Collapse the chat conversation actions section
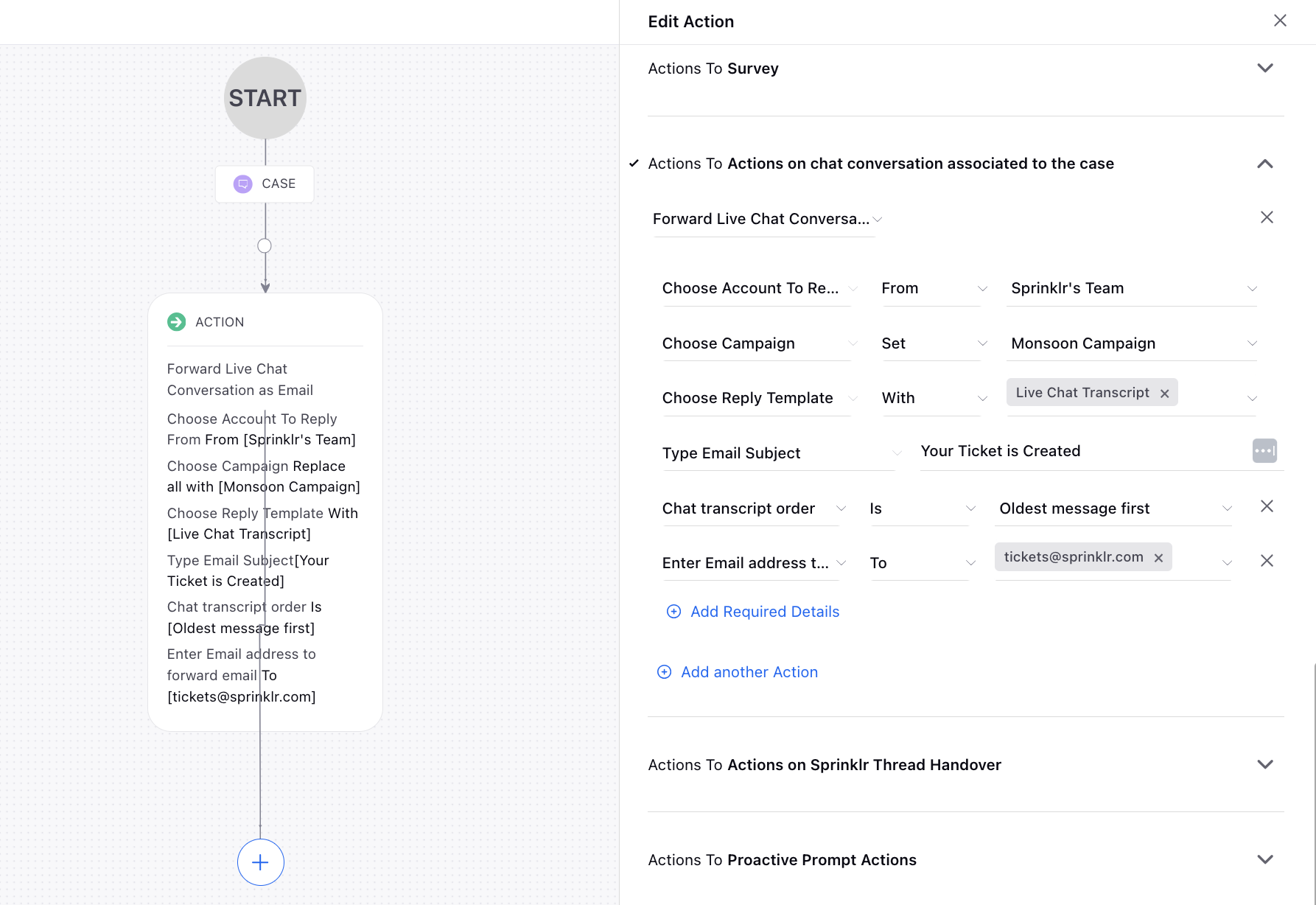Screen dimensions: 1316x905 [x=1265, y=164]
